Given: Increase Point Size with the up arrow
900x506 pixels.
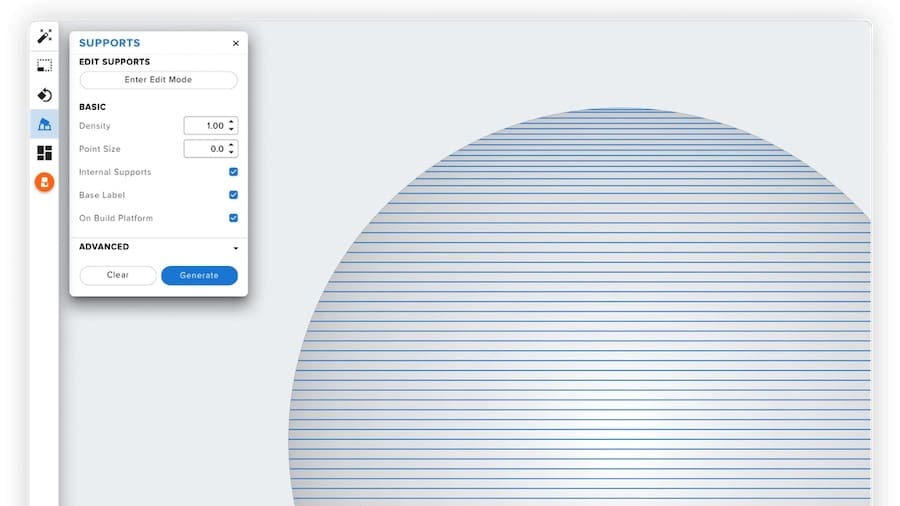Looking at the screenshot, I should pyautogui.click(x=231, y=145).
